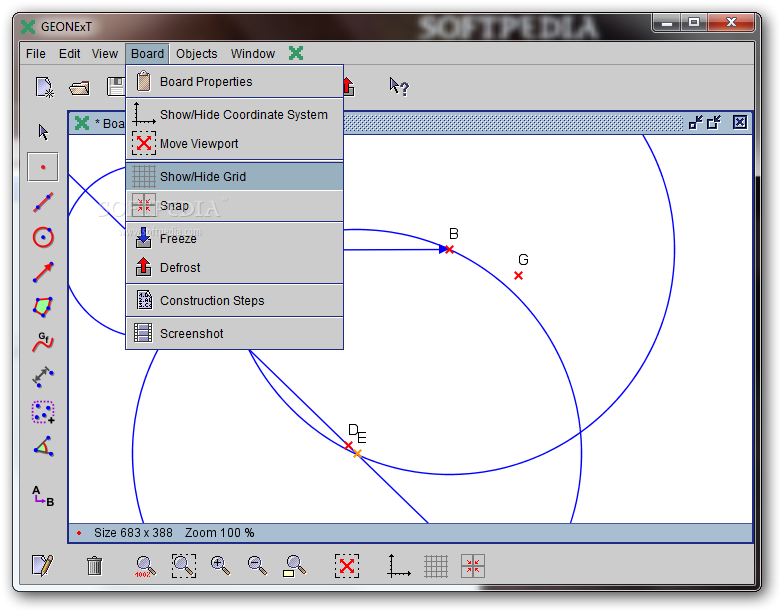This screenshot has height=612, width=782.
Task: Toggle grid display bottom toolbar icon
Action: tap(436, 566)
